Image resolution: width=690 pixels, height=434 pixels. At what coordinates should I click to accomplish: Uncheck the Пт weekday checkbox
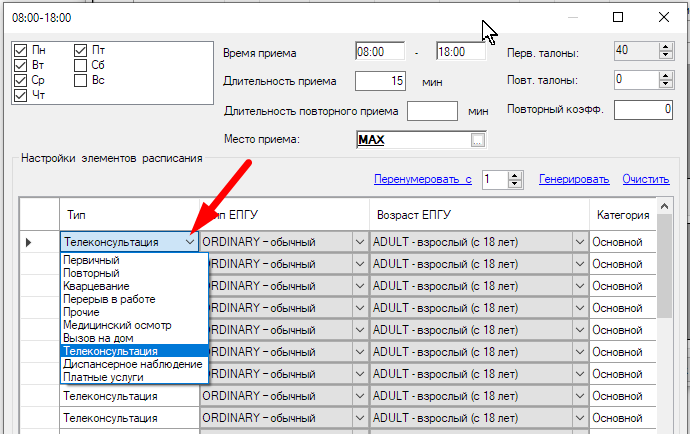(81, 49)
